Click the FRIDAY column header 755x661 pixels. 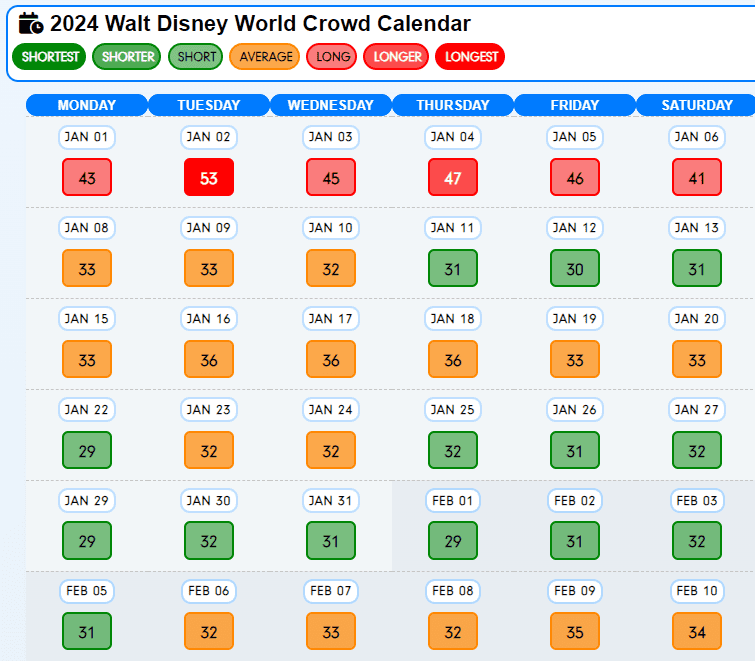click(x=575, y=105)
